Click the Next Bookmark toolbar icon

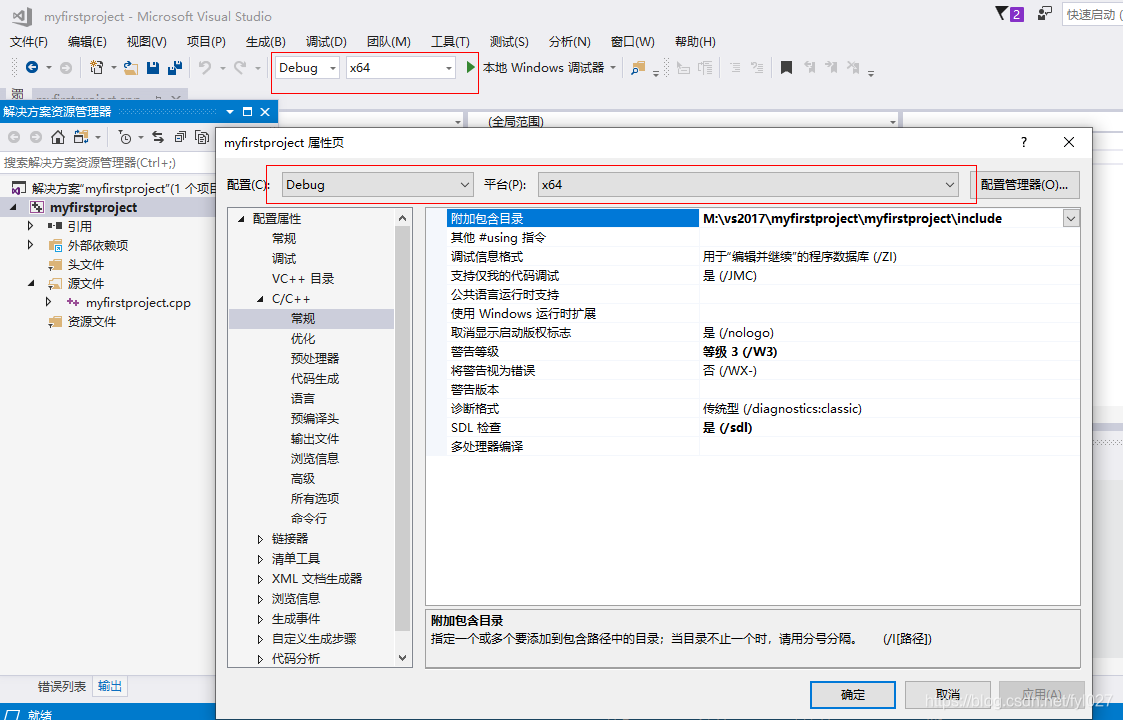[x=831, y=67]
